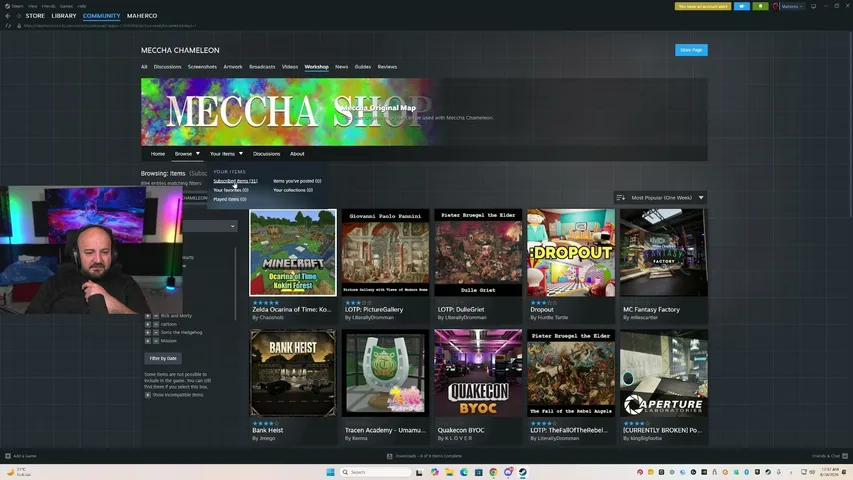853x480 pixels.
Task: Go back with the Steam back arrow
Action: tap(8, 16)
